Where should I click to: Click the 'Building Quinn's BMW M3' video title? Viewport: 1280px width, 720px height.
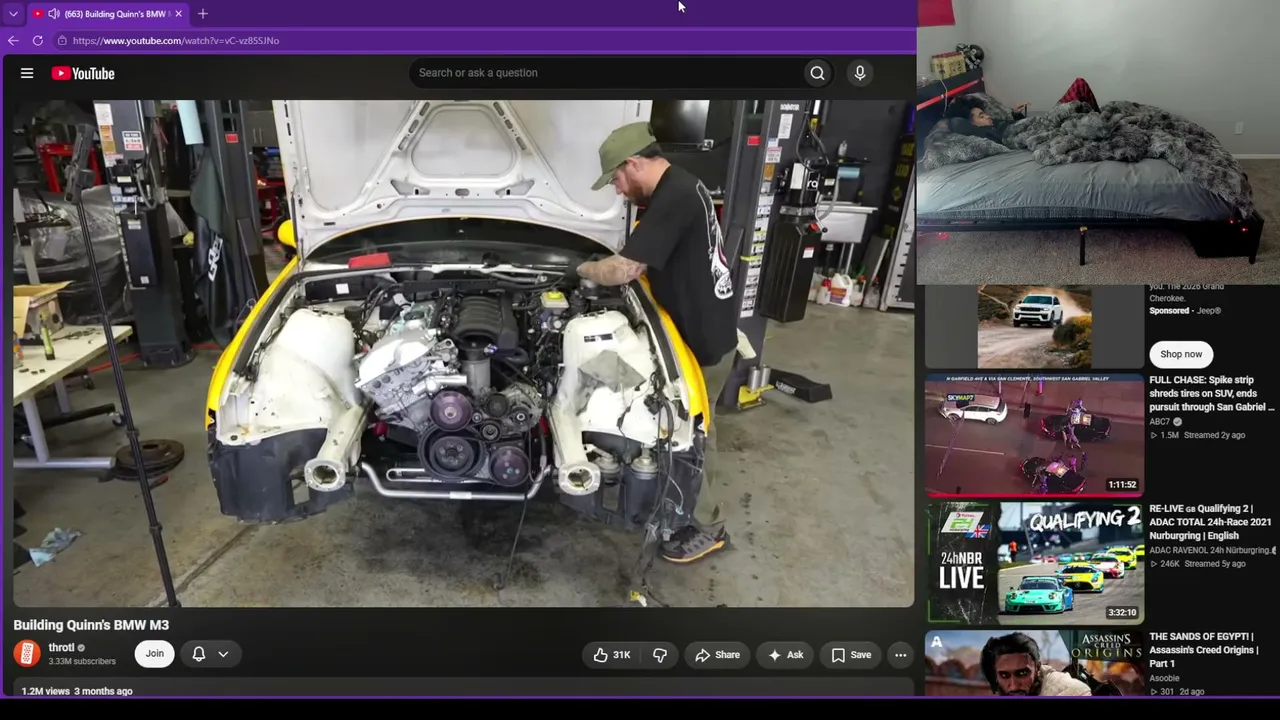pos(91,625)
